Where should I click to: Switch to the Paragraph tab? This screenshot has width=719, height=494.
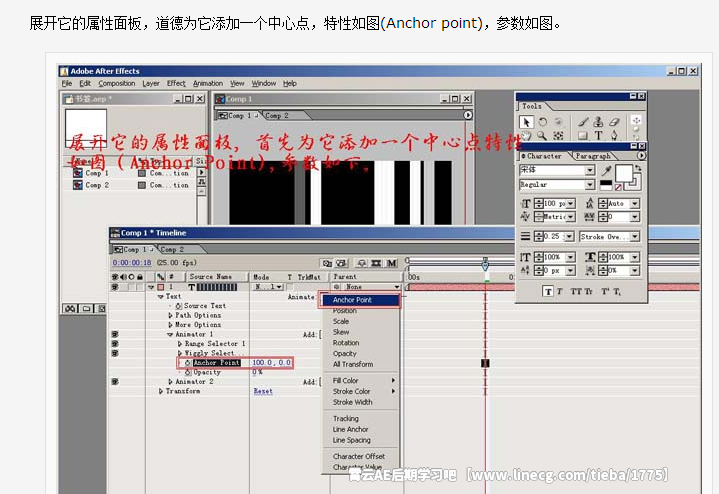click(x=593, y=156)
